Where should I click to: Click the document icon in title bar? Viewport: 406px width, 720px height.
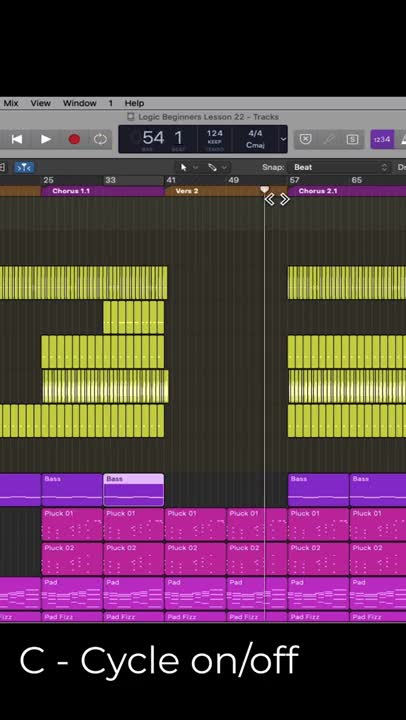point(131,117)
